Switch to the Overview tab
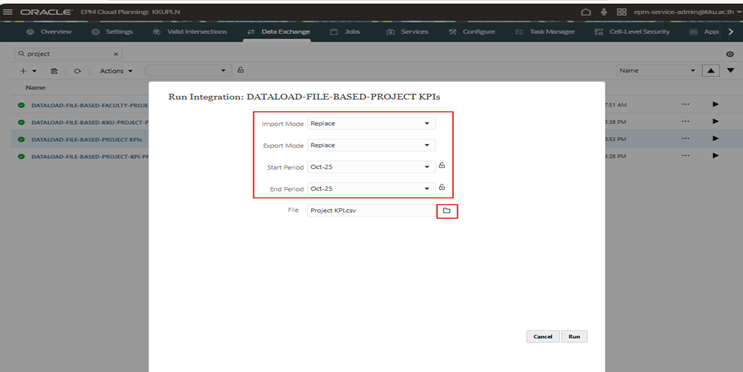Image resolution: width=743 pixels, height=372 pixels. (x=49, y=32)
